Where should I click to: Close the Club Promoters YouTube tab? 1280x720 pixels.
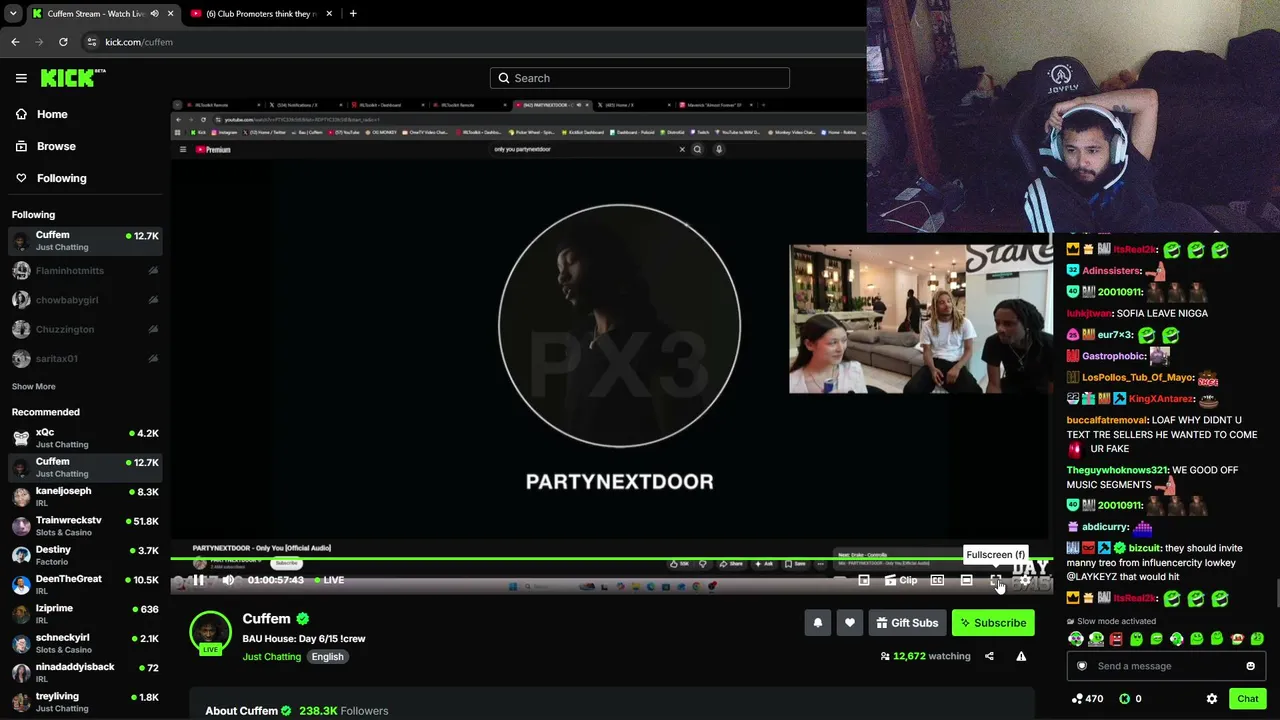point(331,14)
